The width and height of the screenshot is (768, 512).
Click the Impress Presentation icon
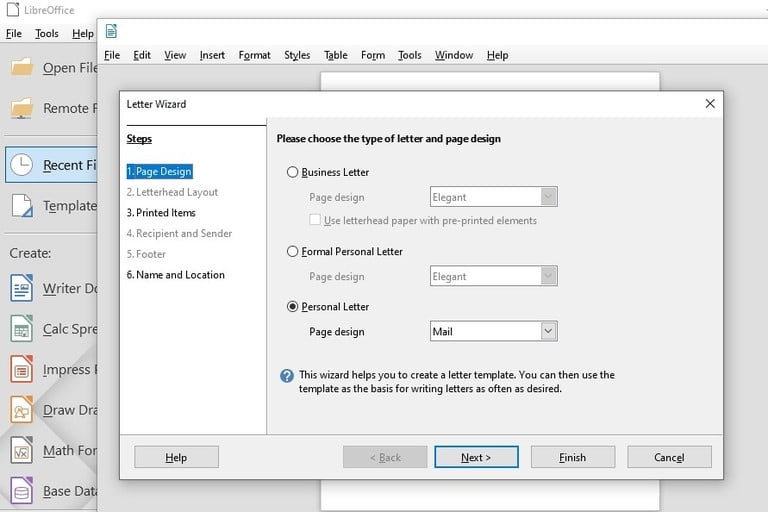22,370
